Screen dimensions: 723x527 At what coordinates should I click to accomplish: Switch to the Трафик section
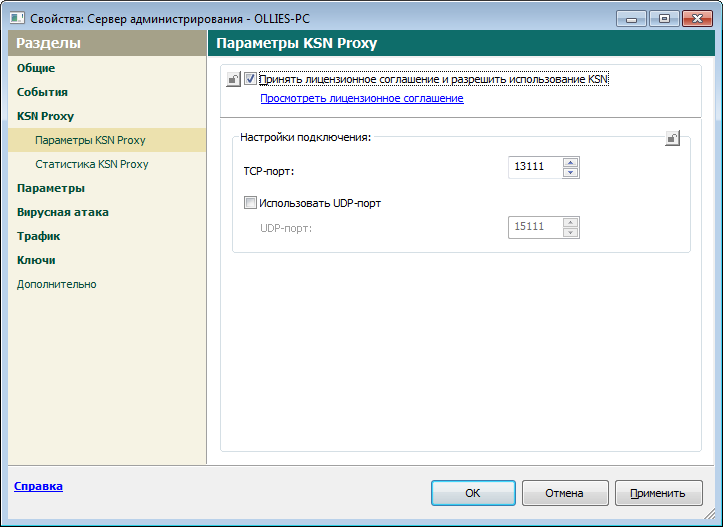[39, 236]
